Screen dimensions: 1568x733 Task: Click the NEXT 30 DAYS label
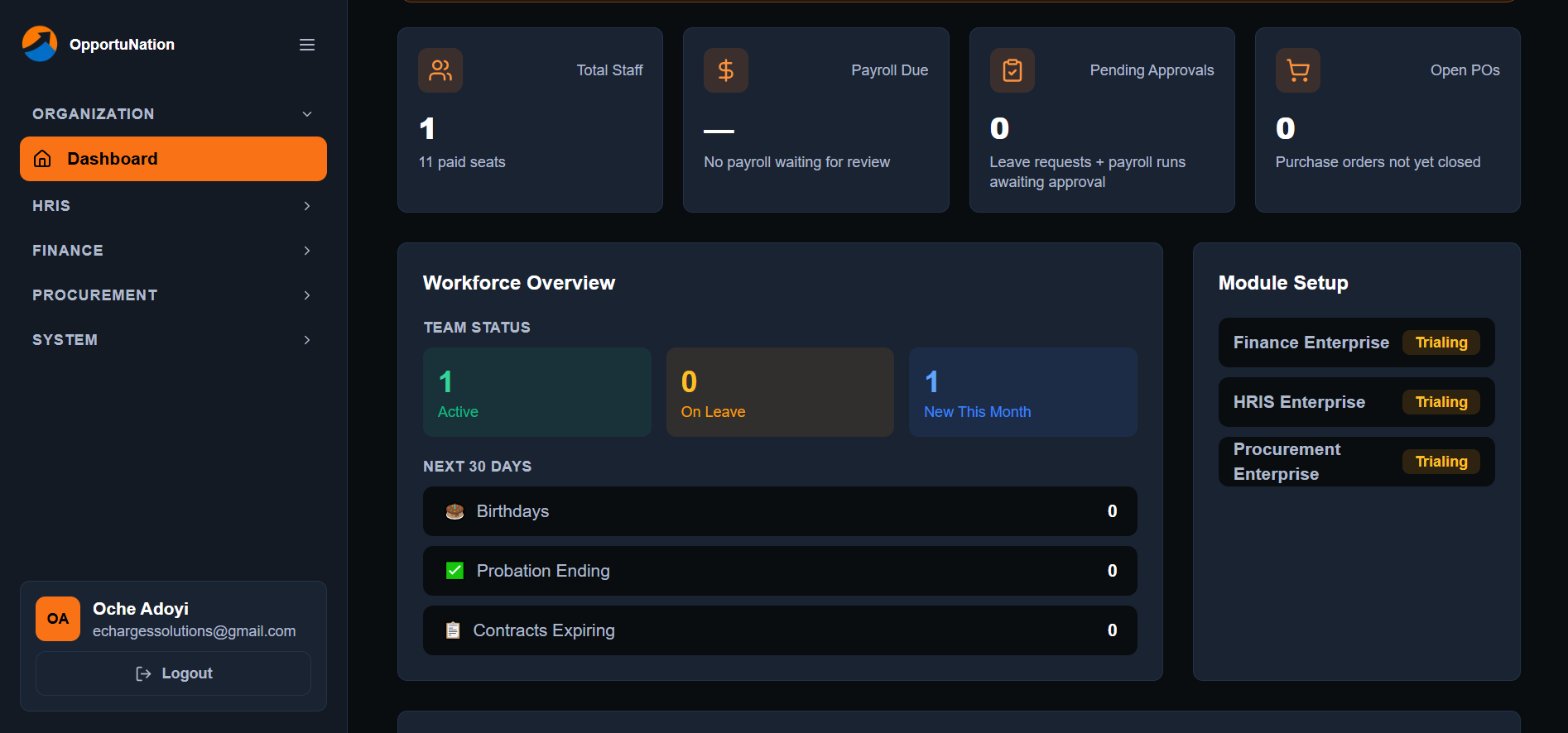click(x=478, y=467)
